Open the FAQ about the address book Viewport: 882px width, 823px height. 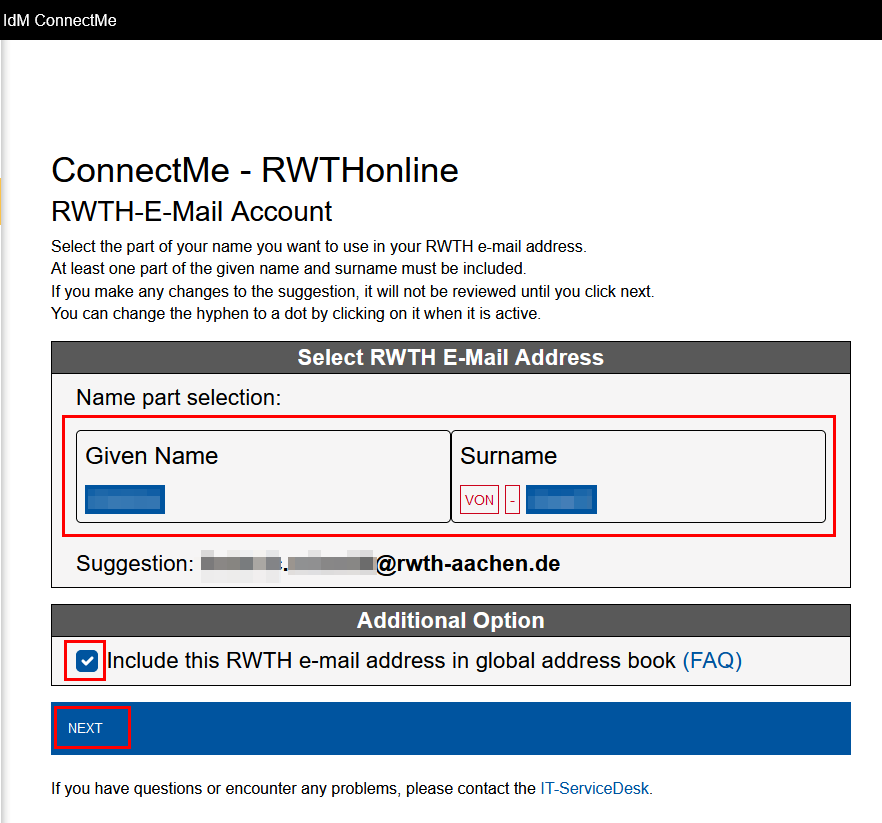pyautogui.click(x=712, y=660)
